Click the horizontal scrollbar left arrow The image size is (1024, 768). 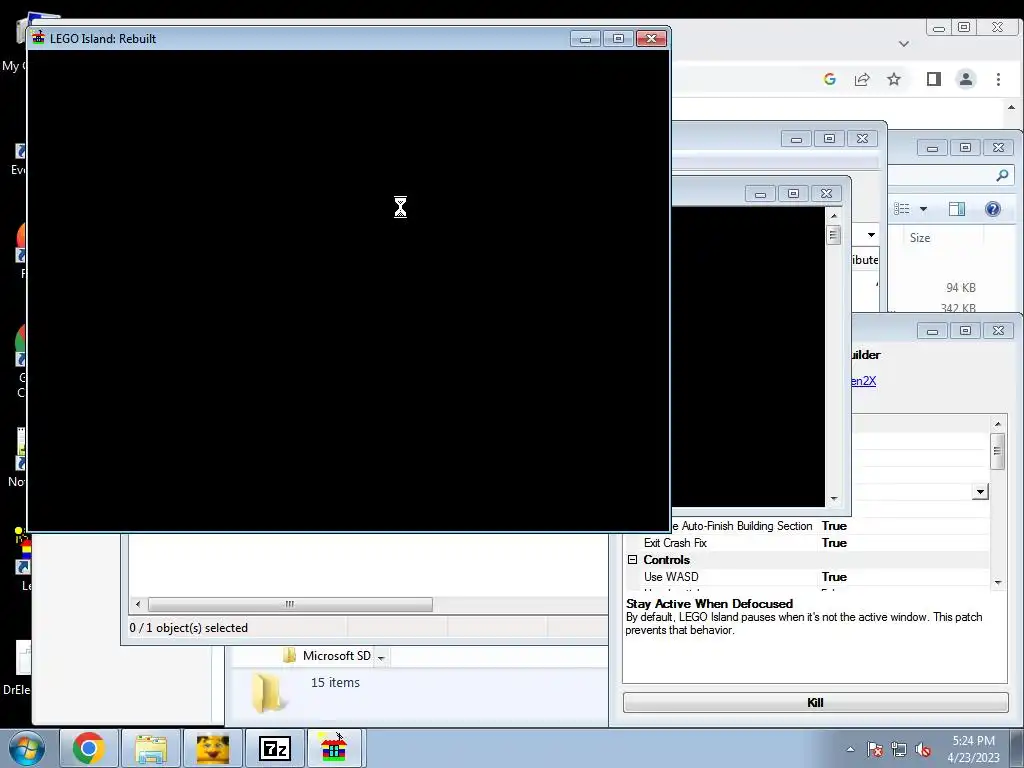[x=137, y=604]
